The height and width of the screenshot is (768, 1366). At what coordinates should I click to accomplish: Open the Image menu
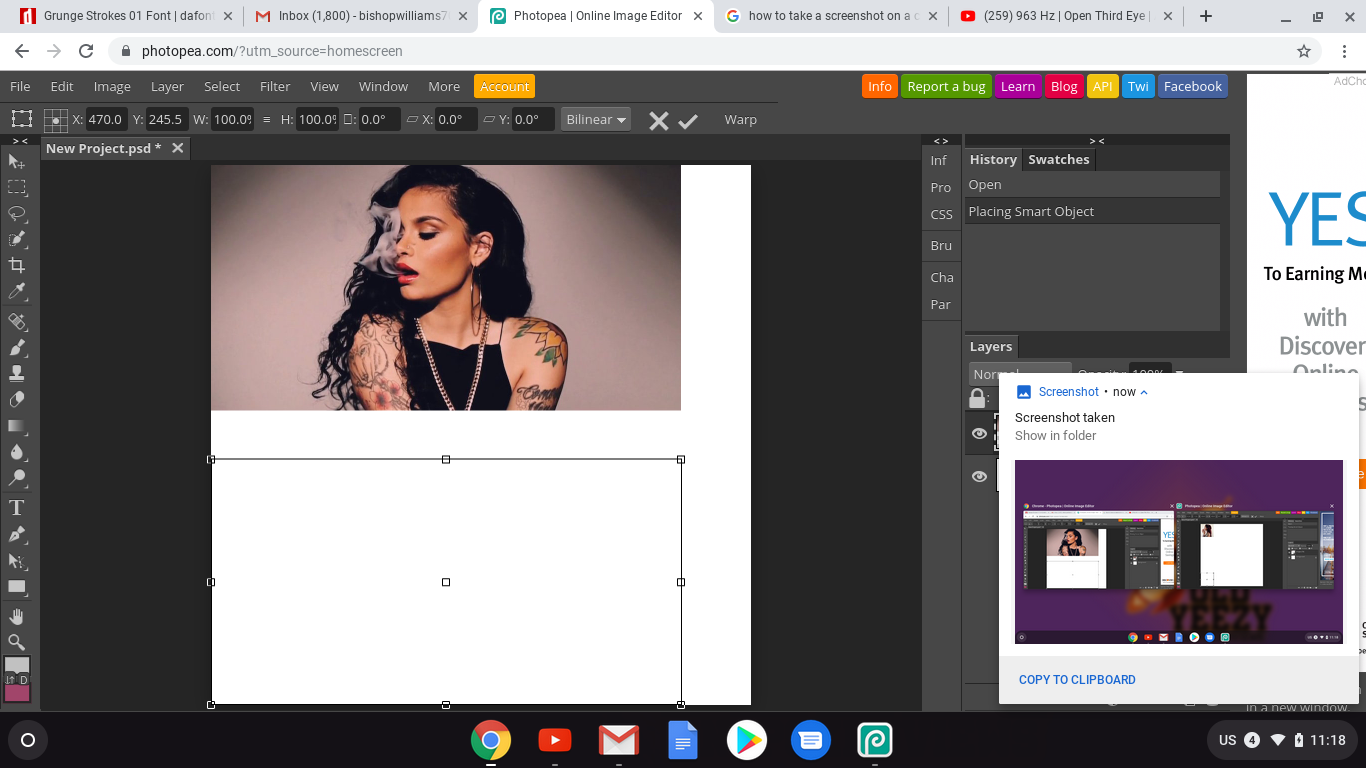[112, 87]
